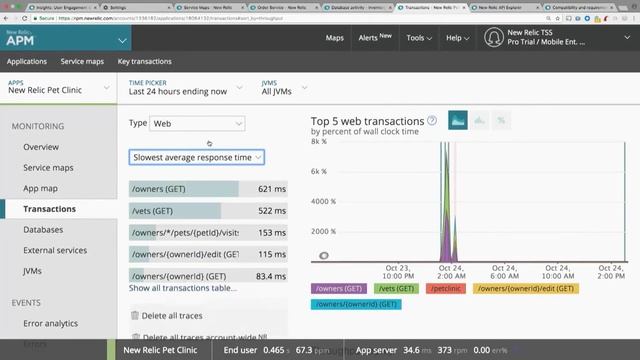Open Error analytics under Events
The height and width of the screenshot is (360, 640).
pos(50,323)
